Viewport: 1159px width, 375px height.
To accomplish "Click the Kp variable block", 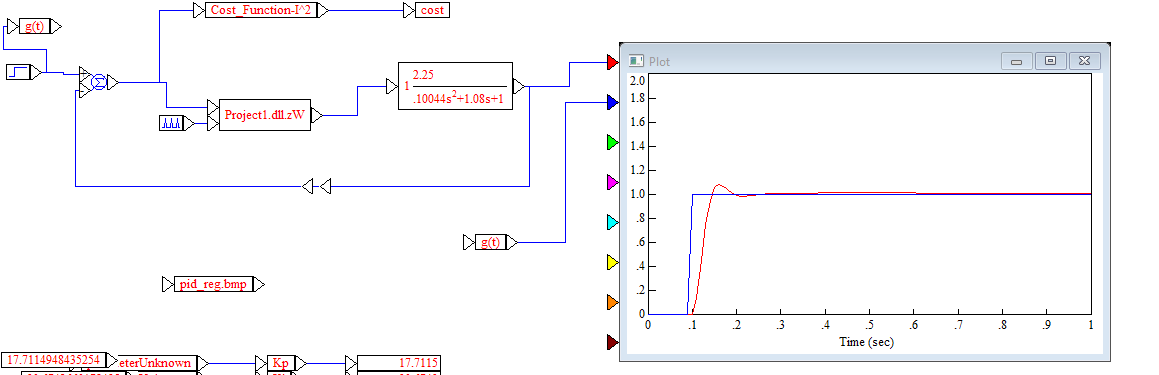I will pyautogui.click(x=281, y=363).
